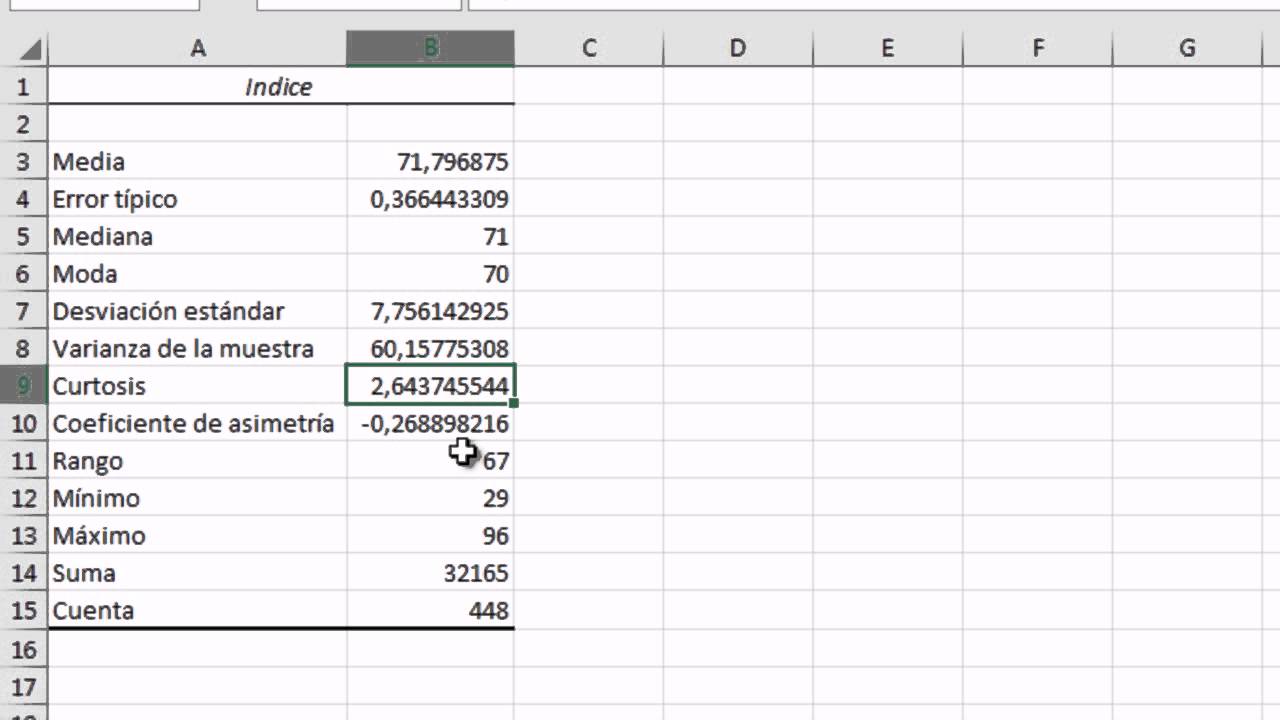Select row 9 header
1280x720 pixels.
(x=23, y=386)
